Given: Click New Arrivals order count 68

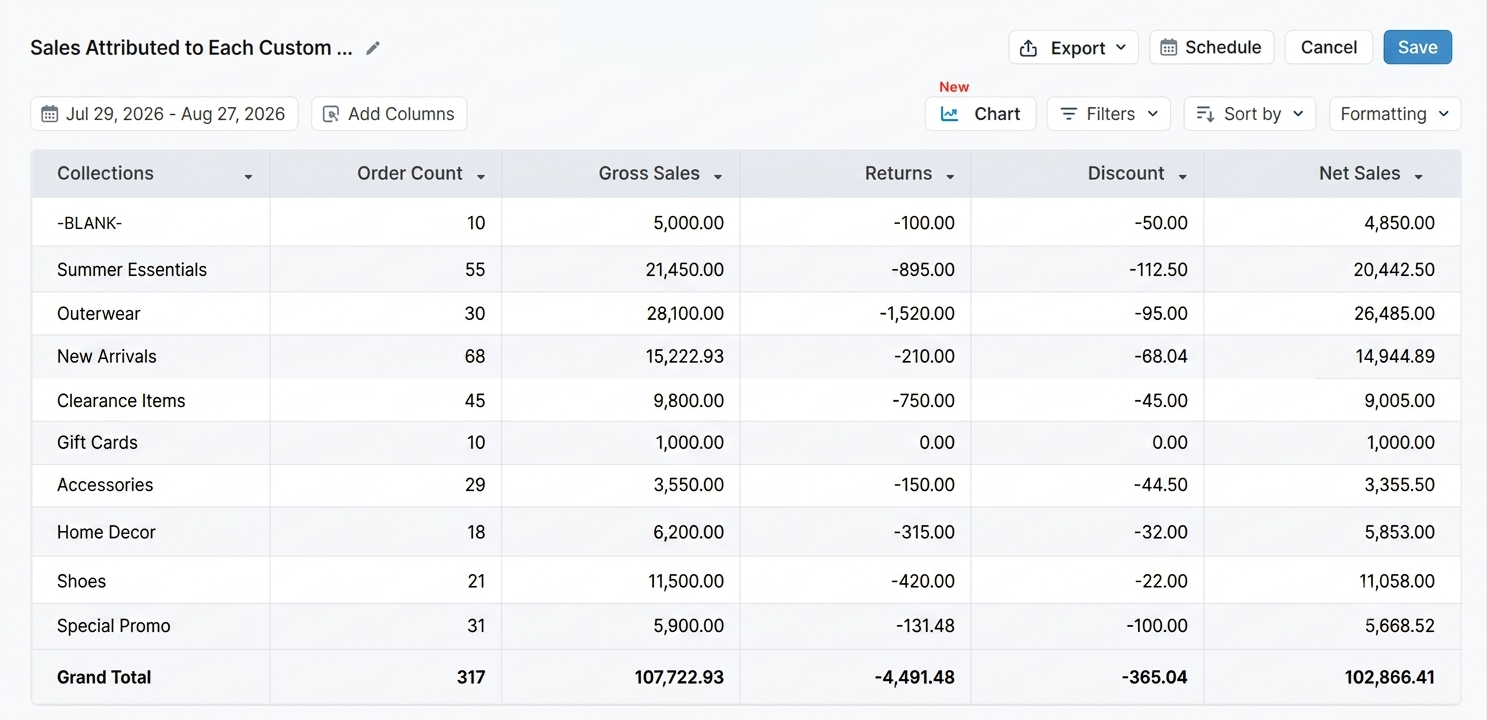Looking at the screenshot, I should click(x=475, y=357).
